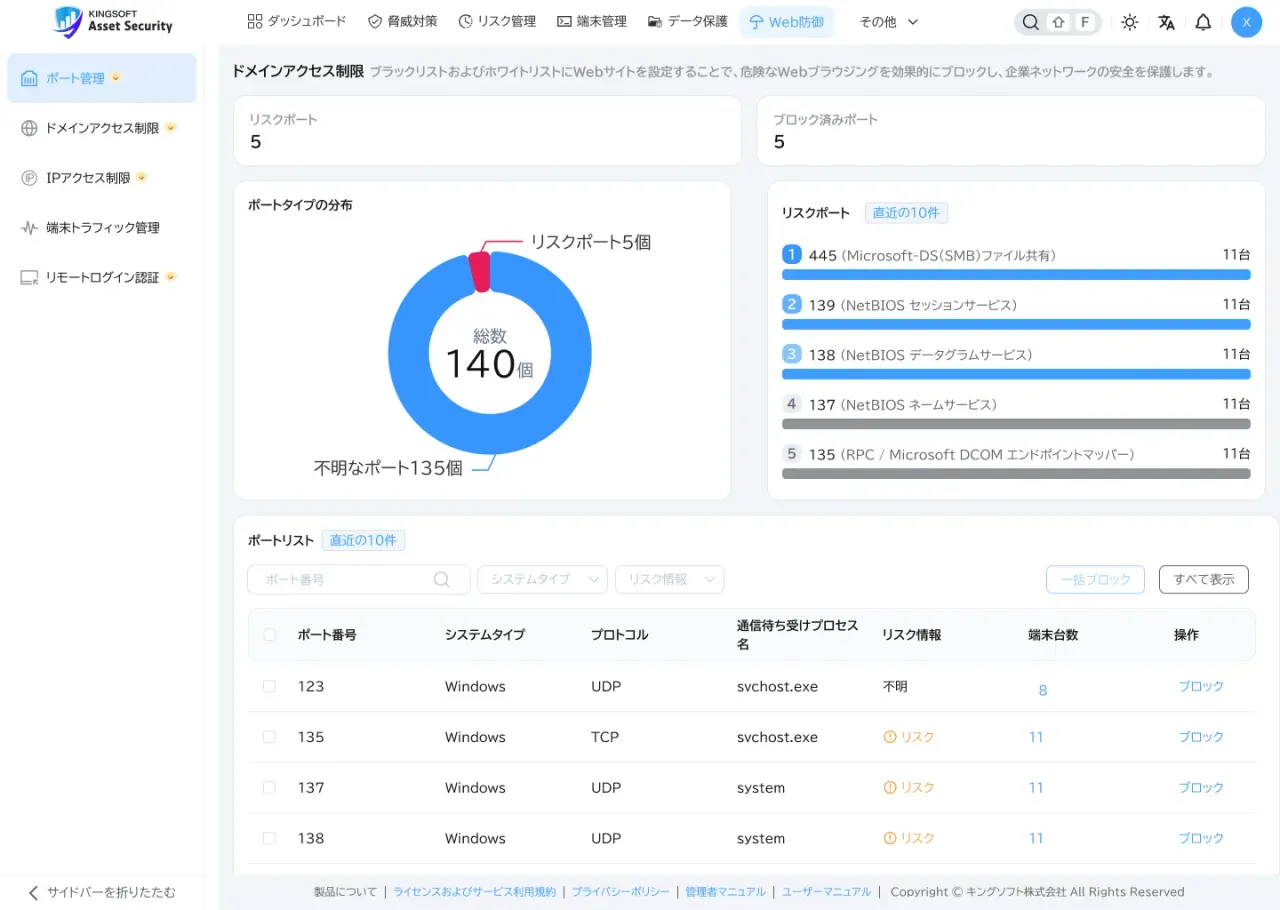Viewport: 1280px width, 910px height.
Task: Click the search icon in ポート番号 field
Action: [x=441, y=579]
